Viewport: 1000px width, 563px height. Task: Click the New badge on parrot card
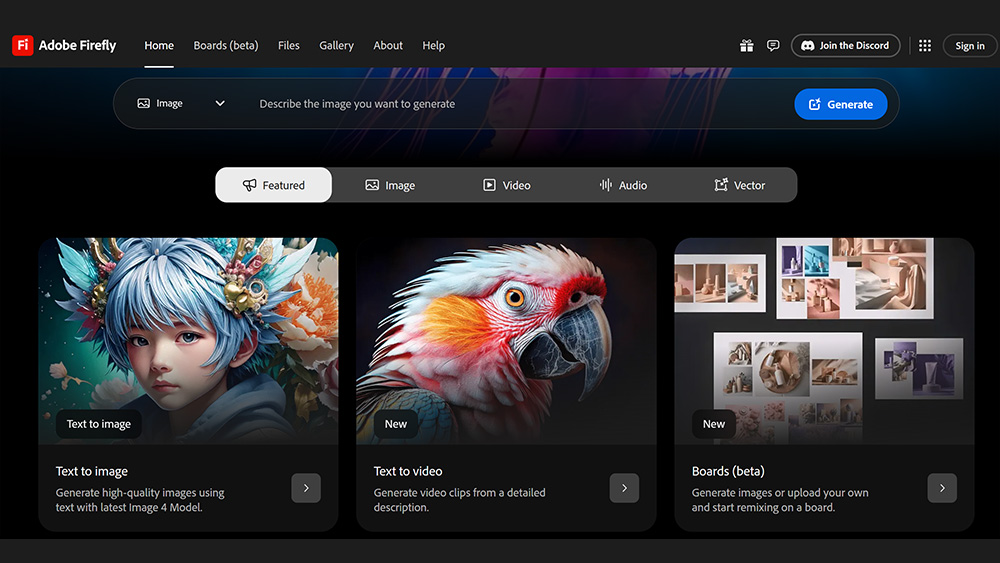click(x=395, y=424)
